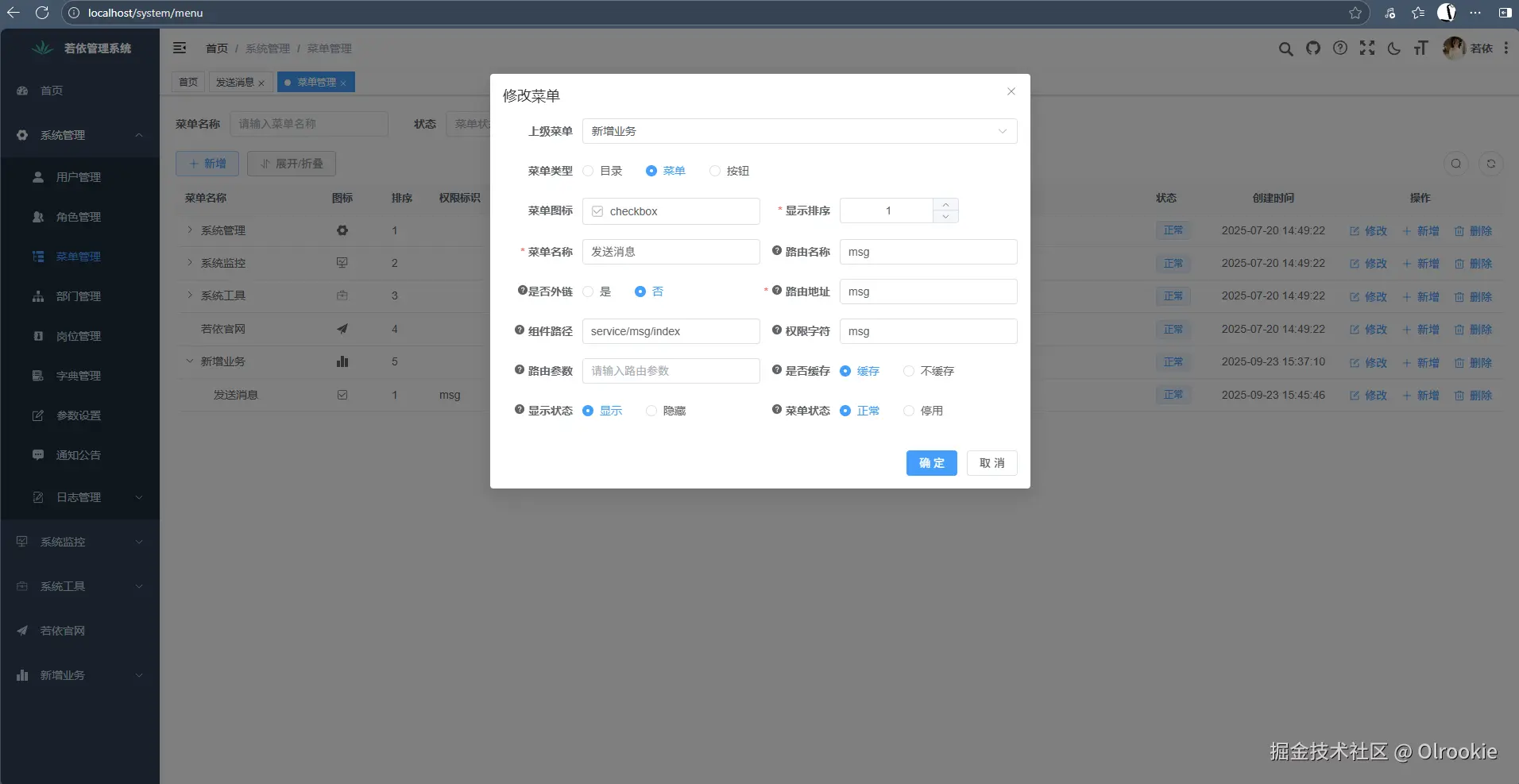Open the search icon in top bar
This screenshot has width=1519, height=784.
(x=1285, y=48)
